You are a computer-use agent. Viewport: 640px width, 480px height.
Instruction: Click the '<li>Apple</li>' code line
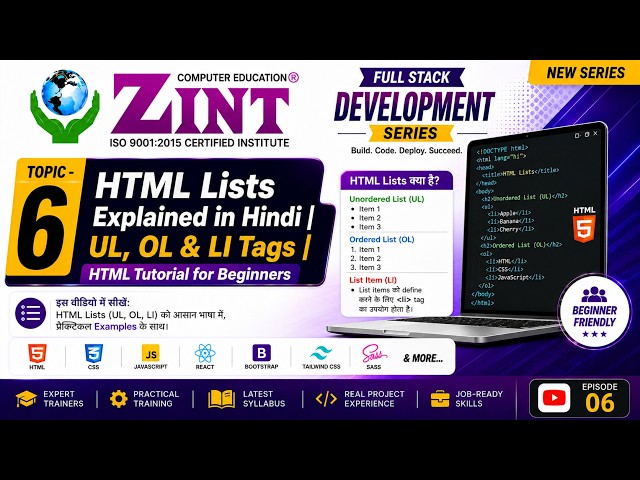510,213
